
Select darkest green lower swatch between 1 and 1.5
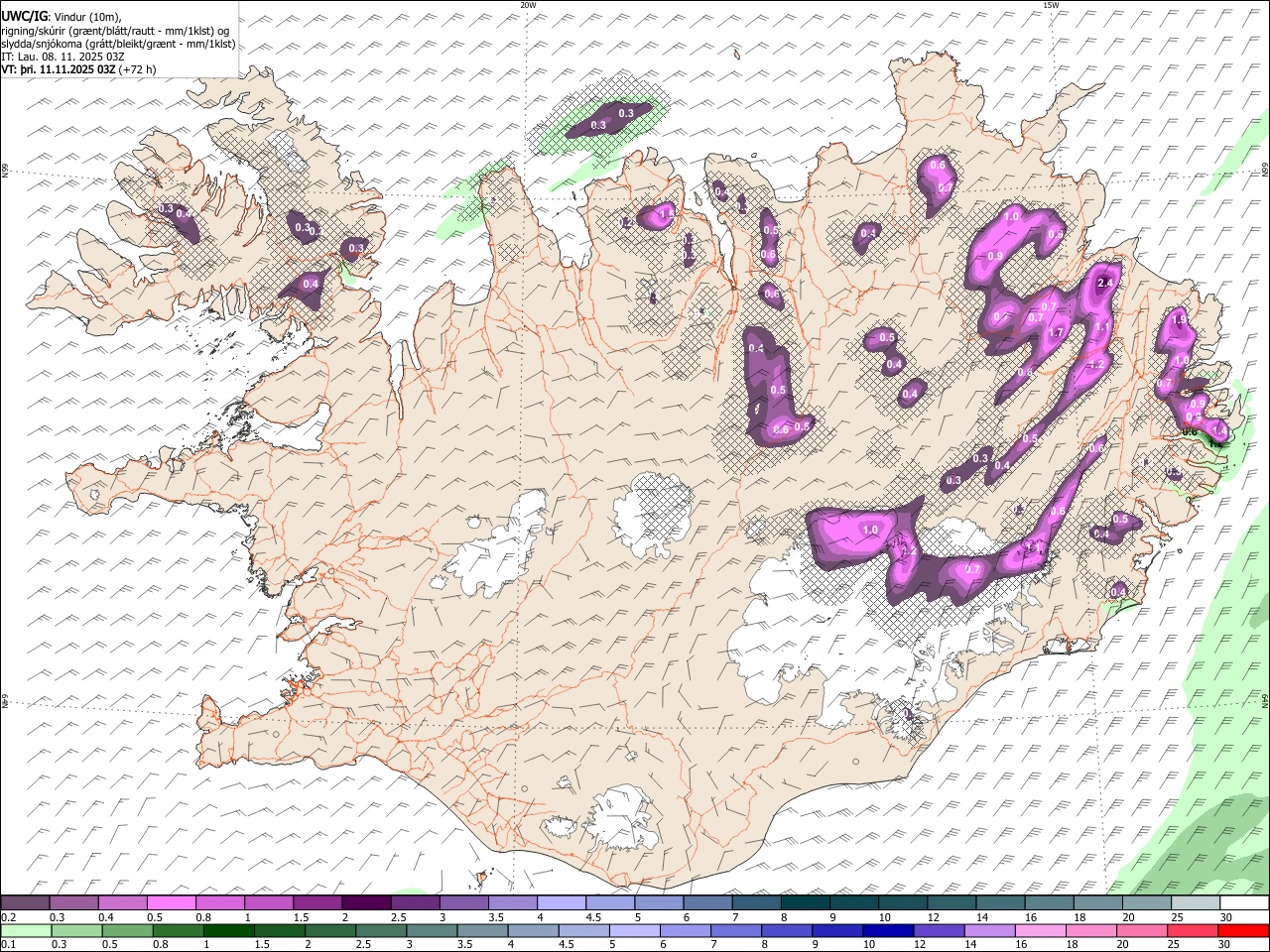click(229, 931)
